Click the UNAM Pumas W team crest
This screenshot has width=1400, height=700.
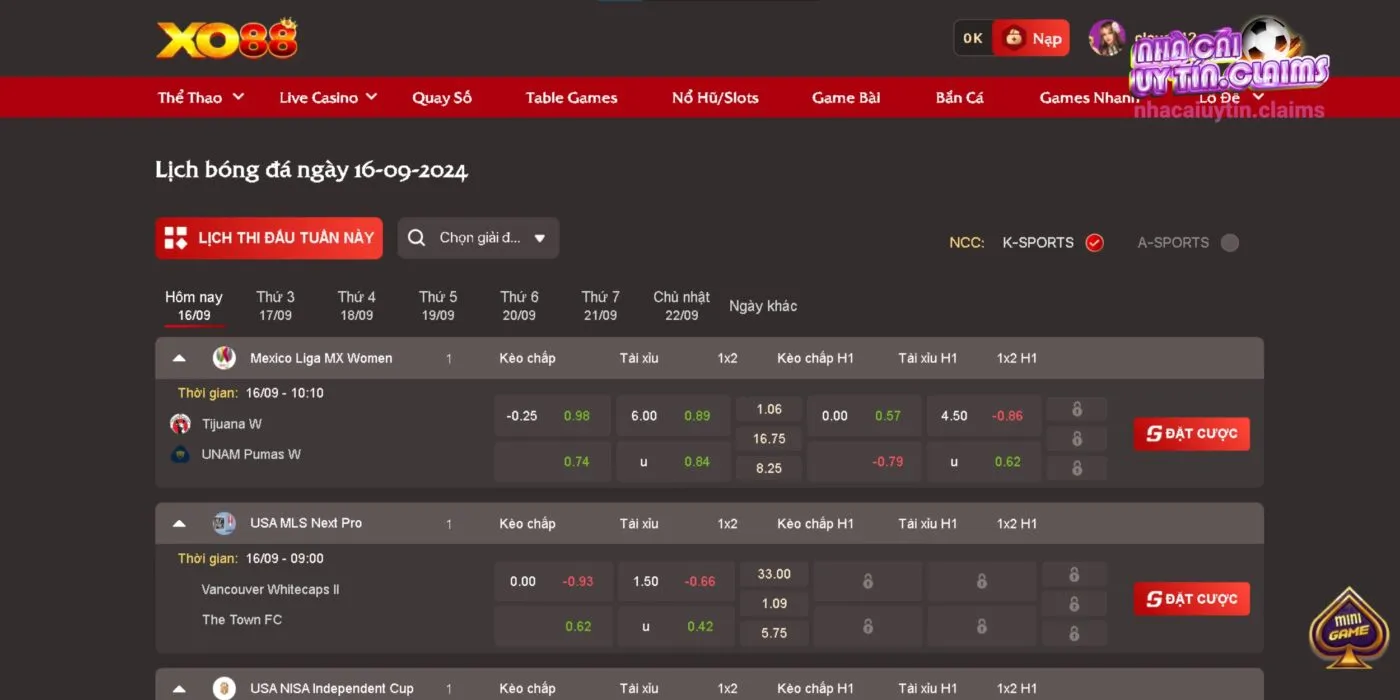coord(180,454)
